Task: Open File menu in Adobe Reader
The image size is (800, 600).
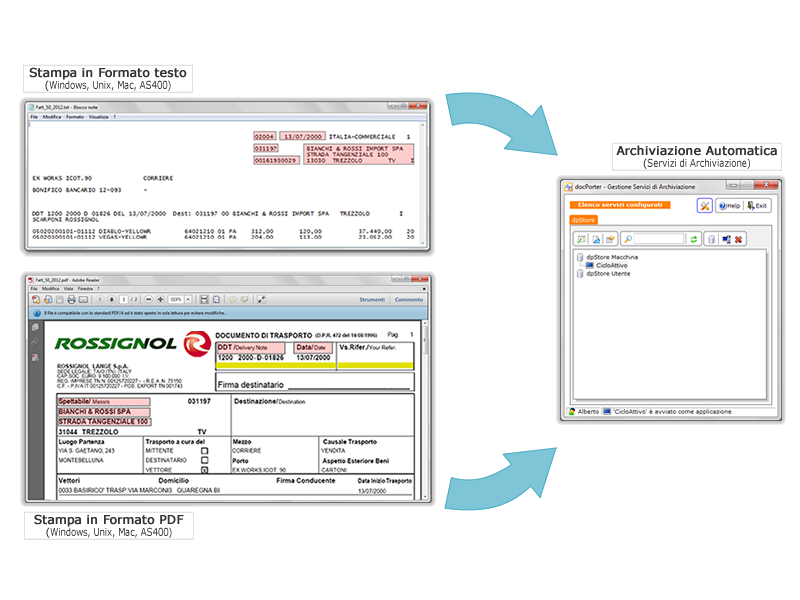Action: [34, 289]
